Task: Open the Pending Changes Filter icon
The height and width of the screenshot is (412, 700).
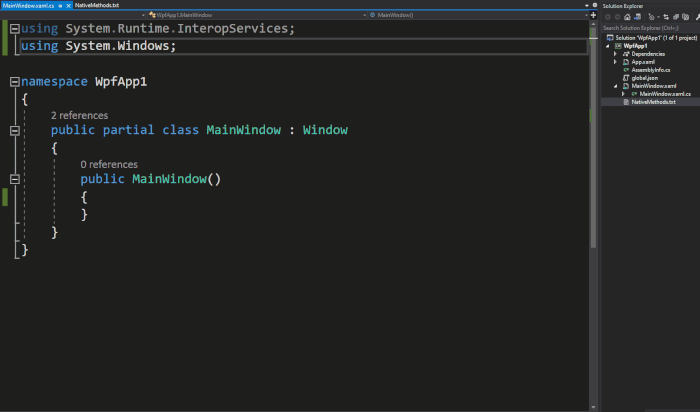Action: 651,17
